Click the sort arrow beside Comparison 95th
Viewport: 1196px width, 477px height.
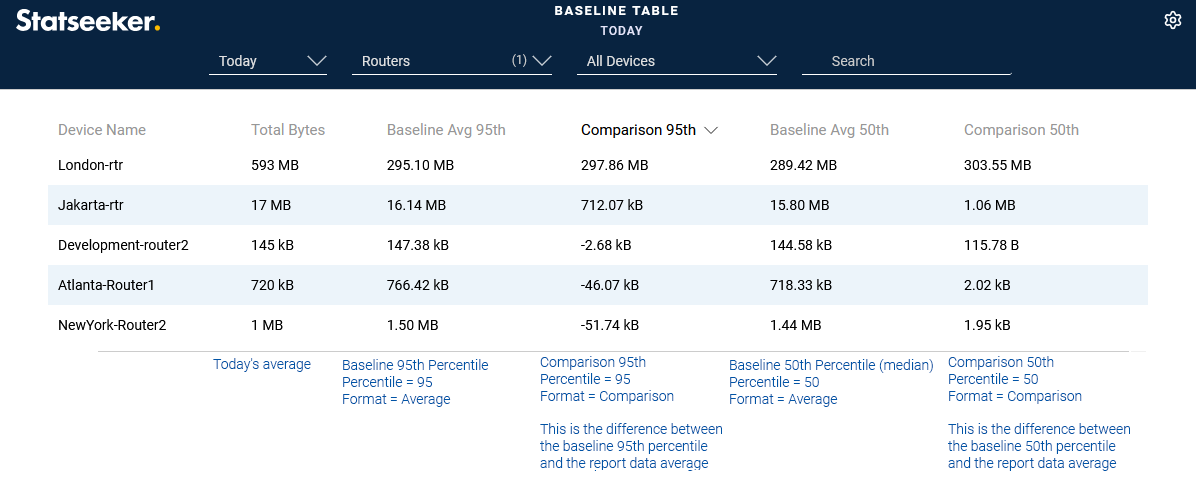pos(712,130)
